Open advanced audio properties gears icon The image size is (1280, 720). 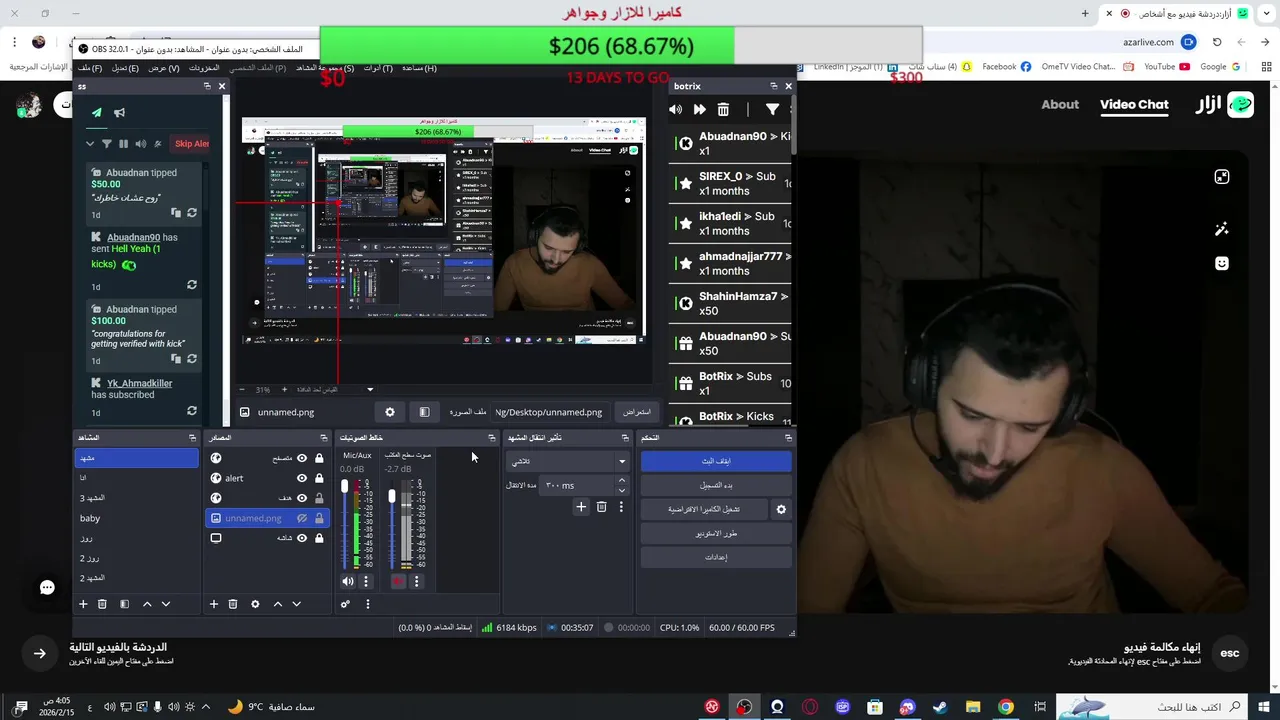345,604
